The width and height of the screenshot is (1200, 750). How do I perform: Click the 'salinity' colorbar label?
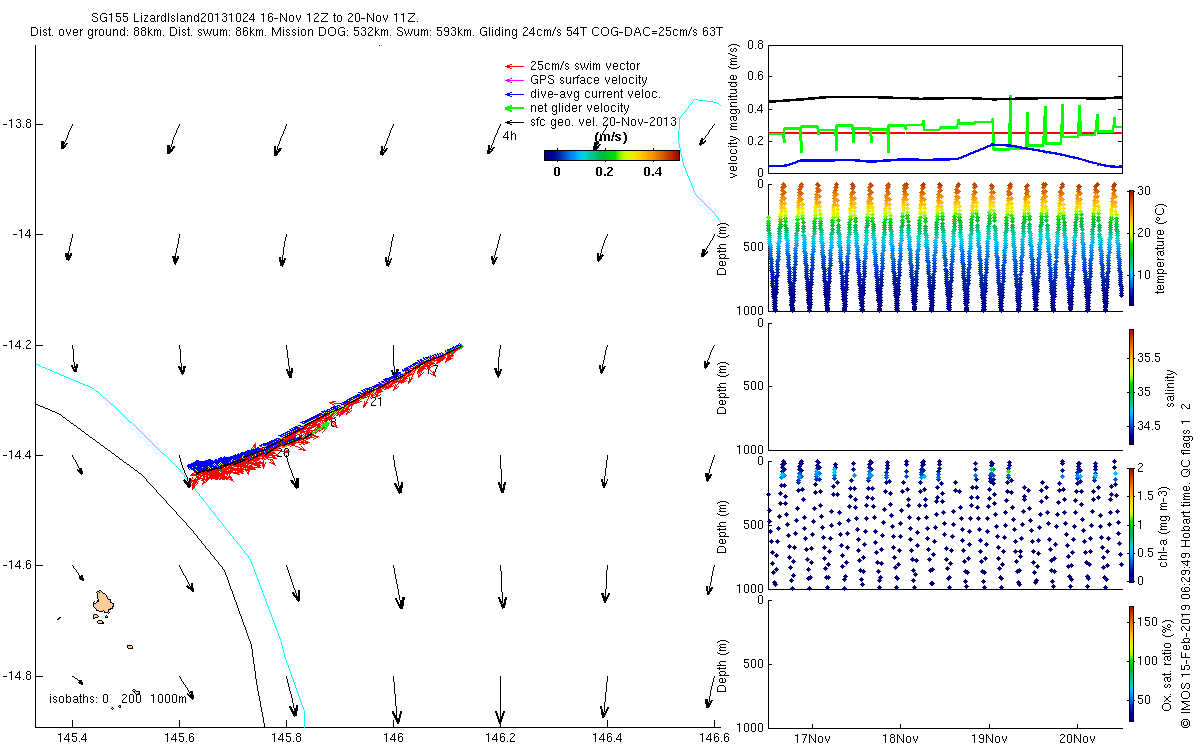tap(1171, 386)
